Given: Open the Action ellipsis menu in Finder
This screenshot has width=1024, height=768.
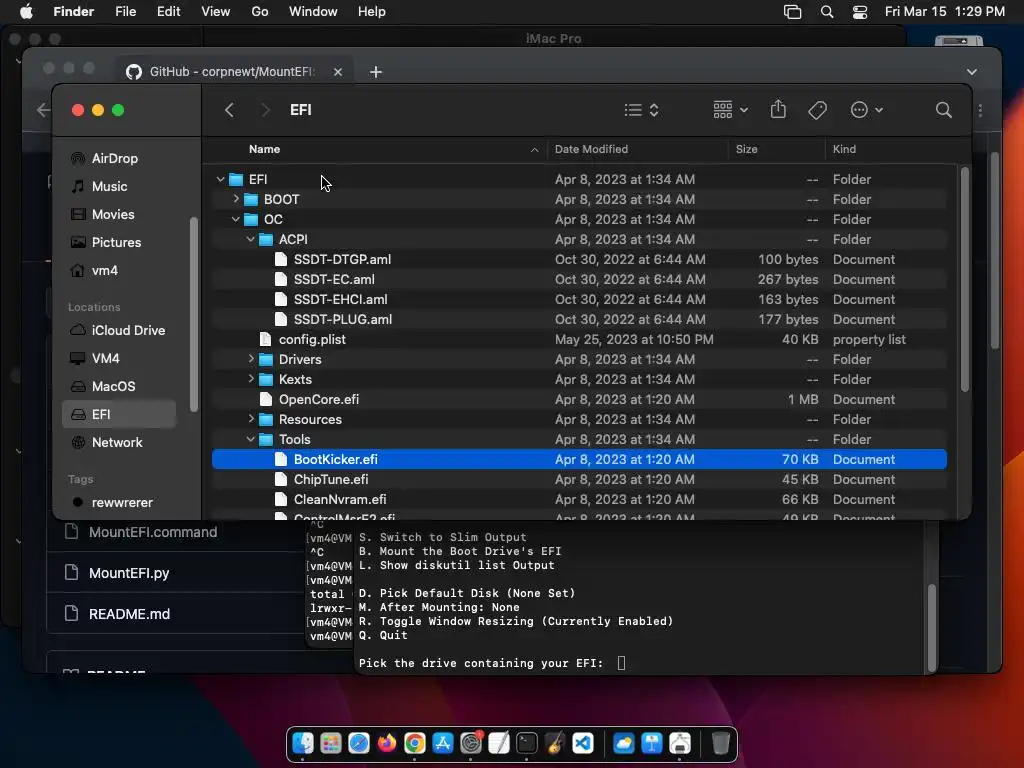Looking at the screenshot, I should click(x=867, y=110).
